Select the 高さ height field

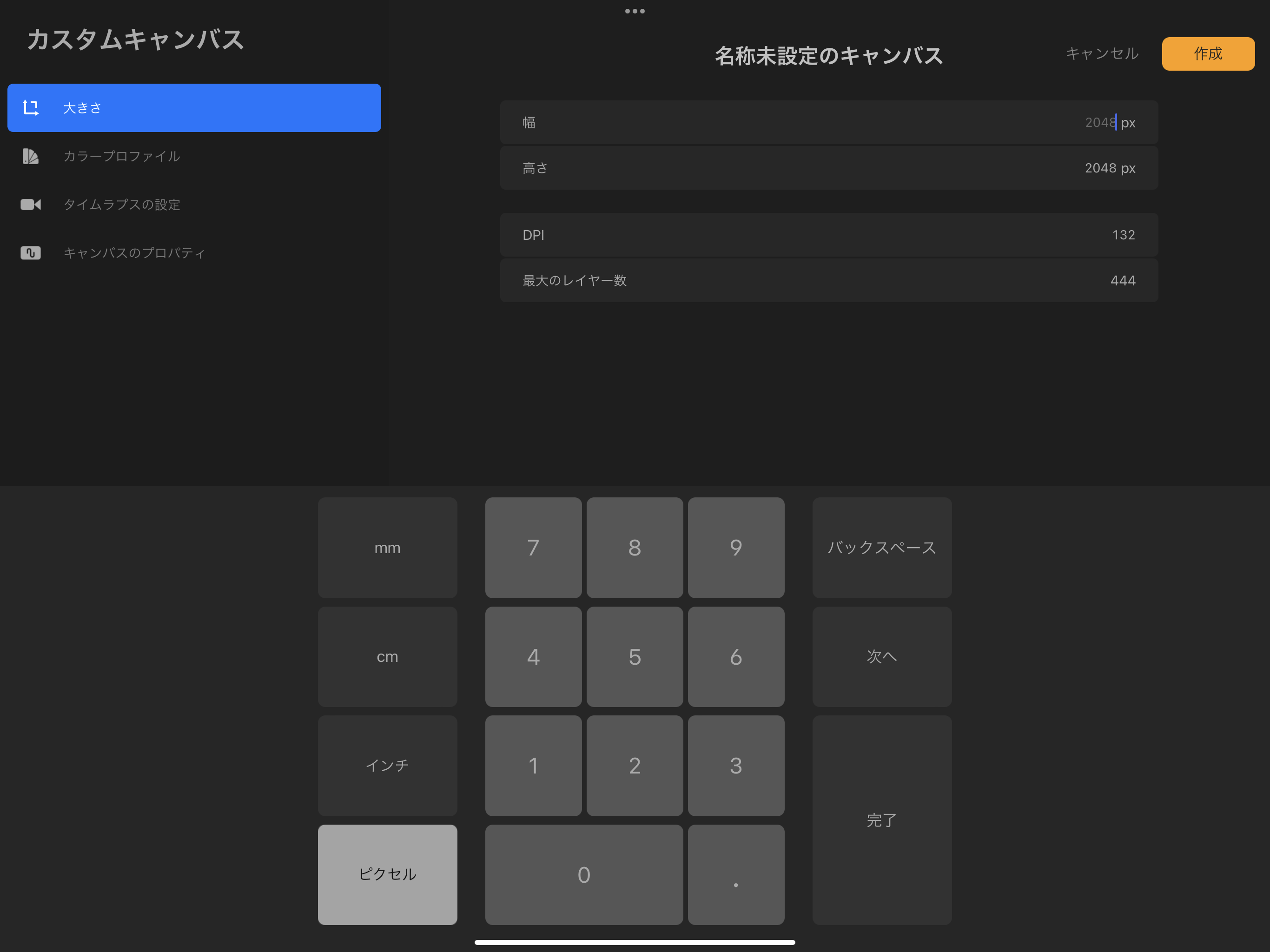pyautogui.click(x=828, y=168)
